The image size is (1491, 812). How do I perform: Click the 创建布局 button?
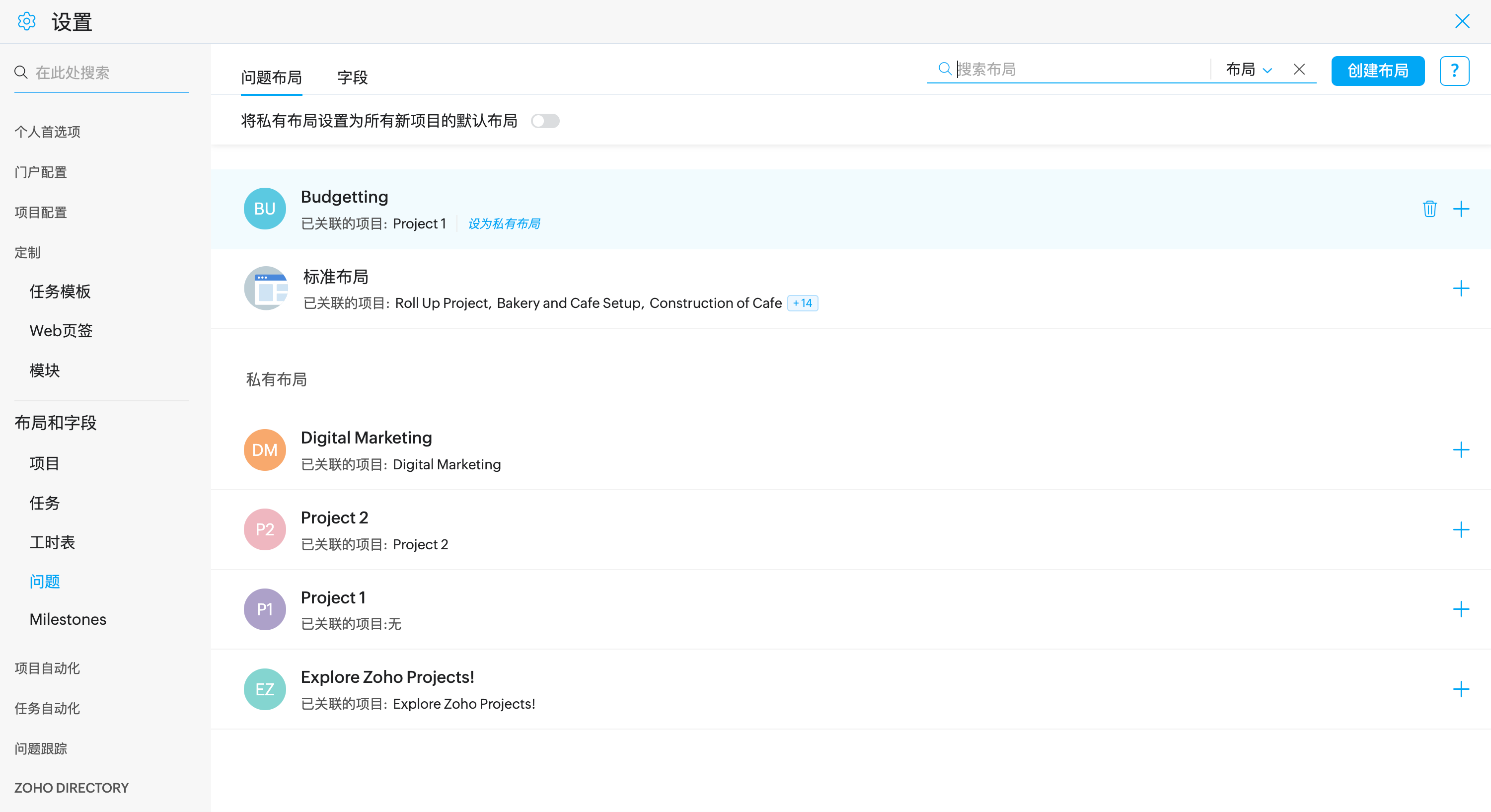click(x=1377, y=71)
